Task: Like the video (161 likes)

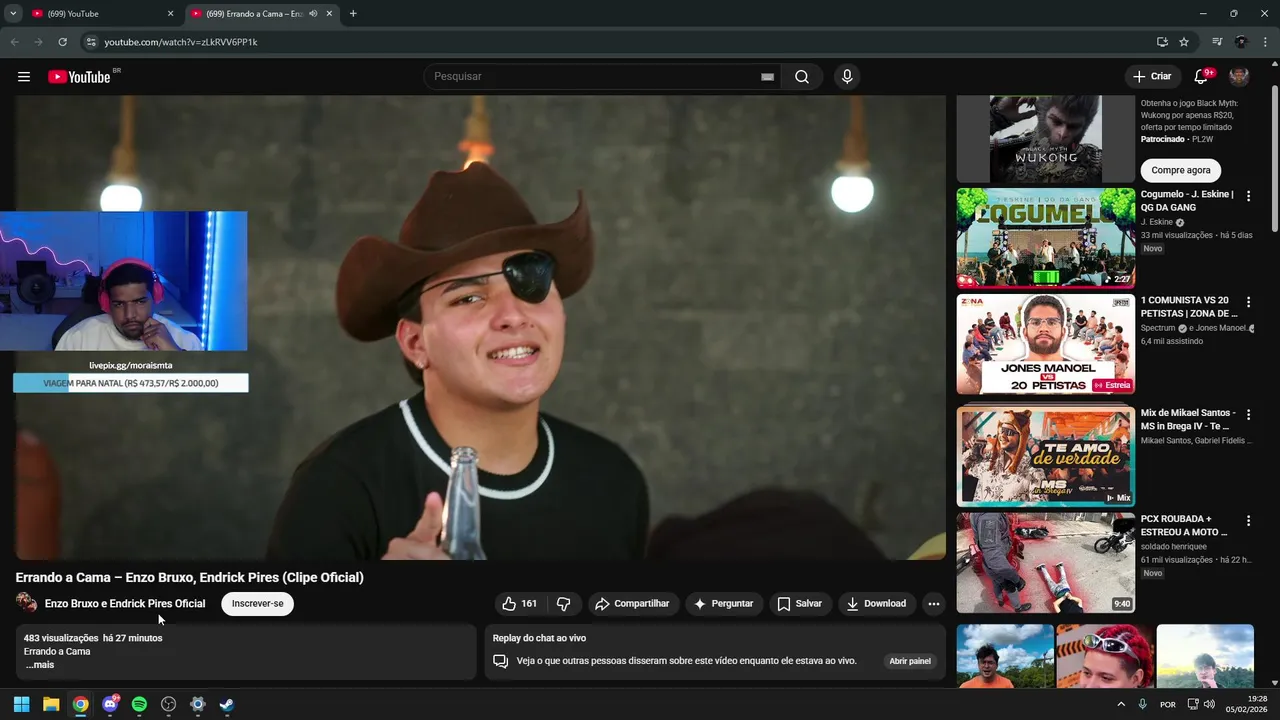Action: tap(520, 604)
